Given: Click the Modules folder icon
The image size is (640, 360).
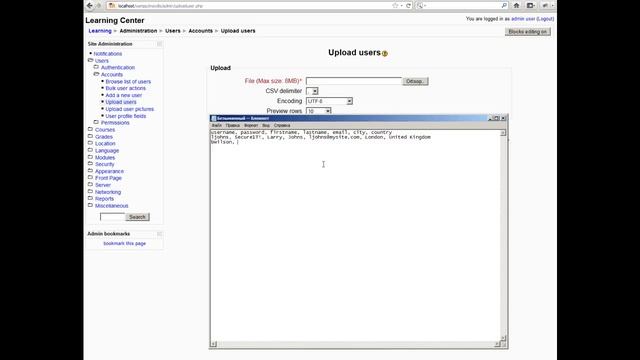Looking at the screenshot, I should [91, 157].
